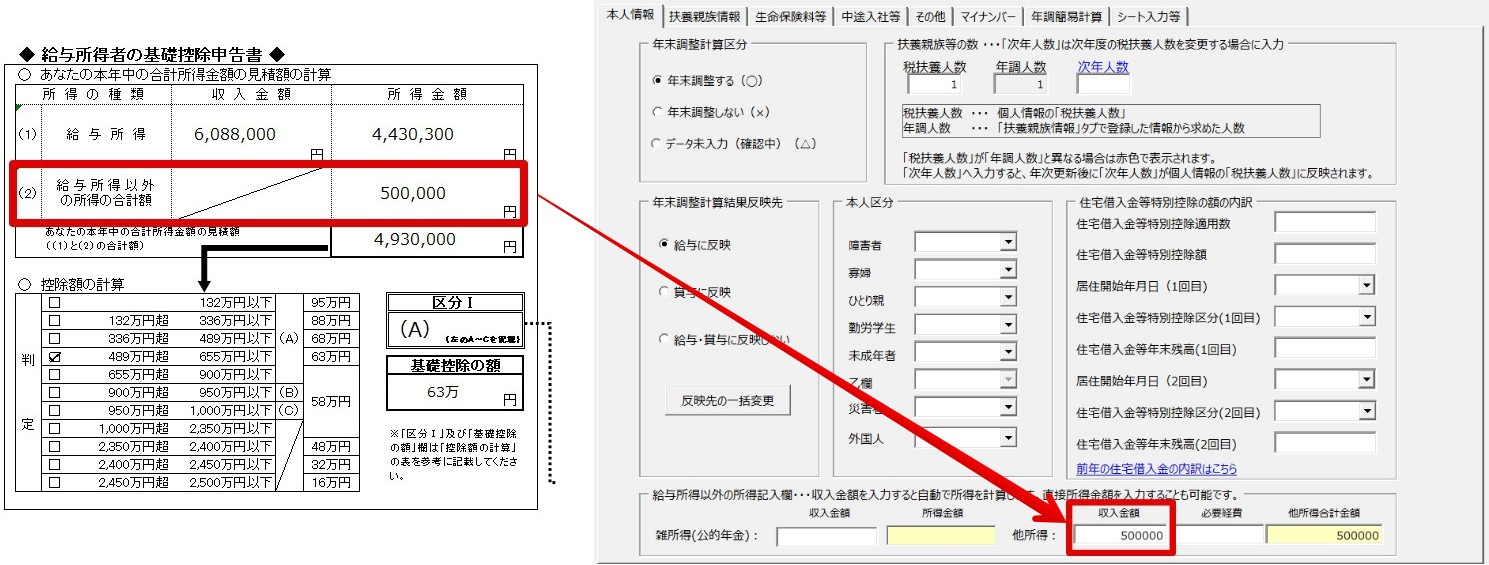This screenshot has width=1489, height=565.
Task: Select the 賞与に反映 radio button
Action: [x=663, y=293]
